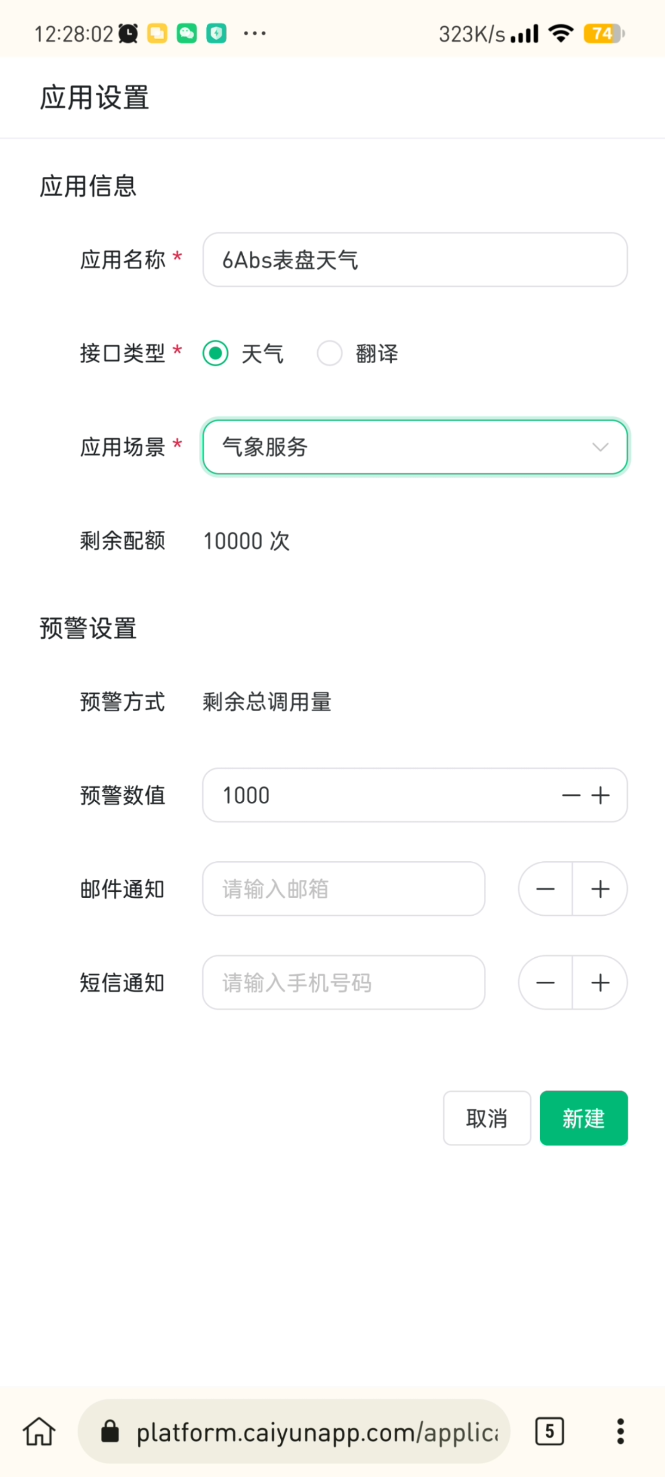Increase the 预警数值 with plus icon

coord(600,796)
